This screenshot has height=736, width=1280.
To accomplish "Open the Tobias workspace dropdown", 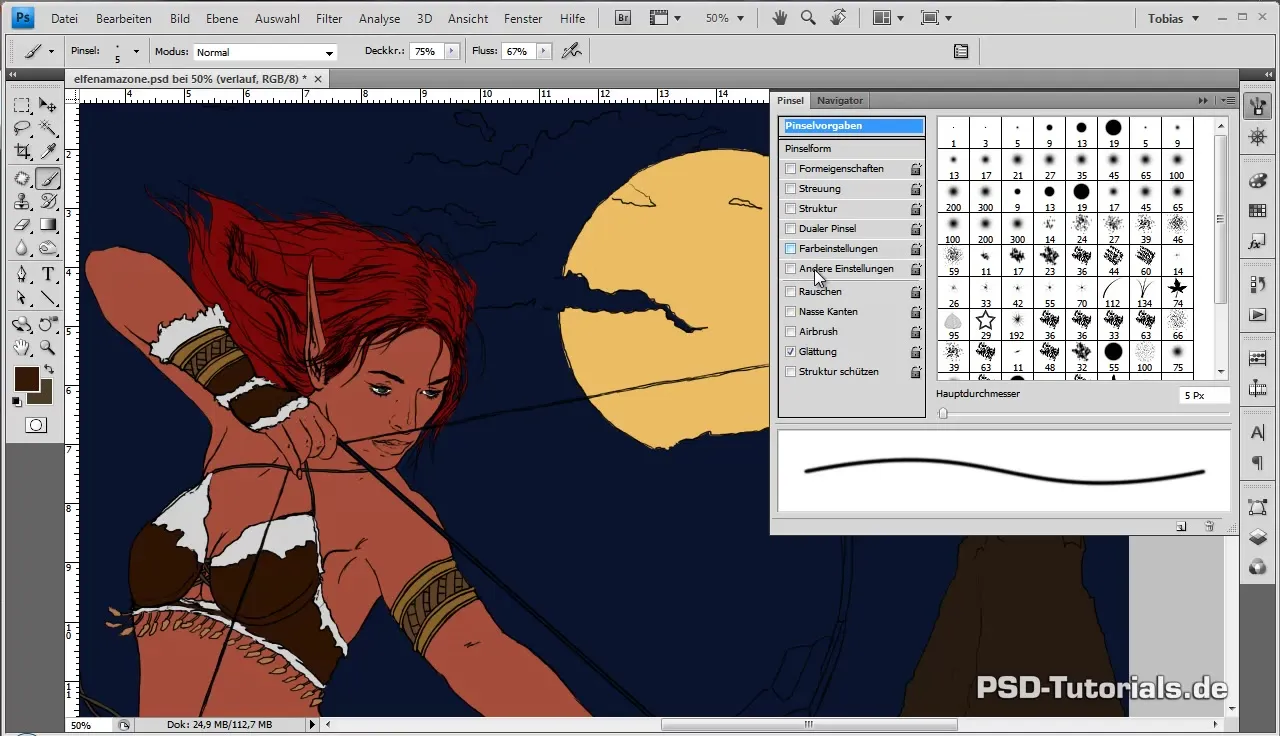I will coord(1173,18).
